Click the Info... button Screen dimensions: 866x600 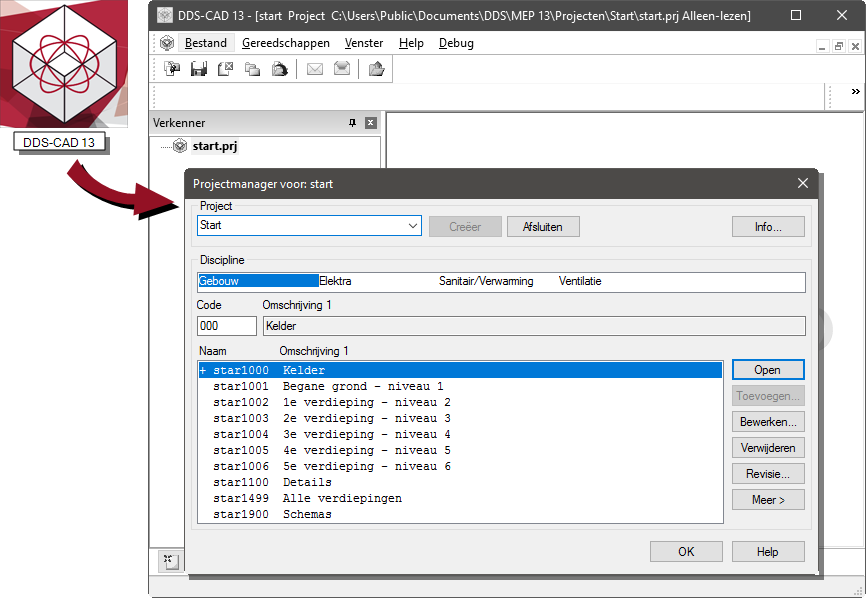tap(768, 227)
